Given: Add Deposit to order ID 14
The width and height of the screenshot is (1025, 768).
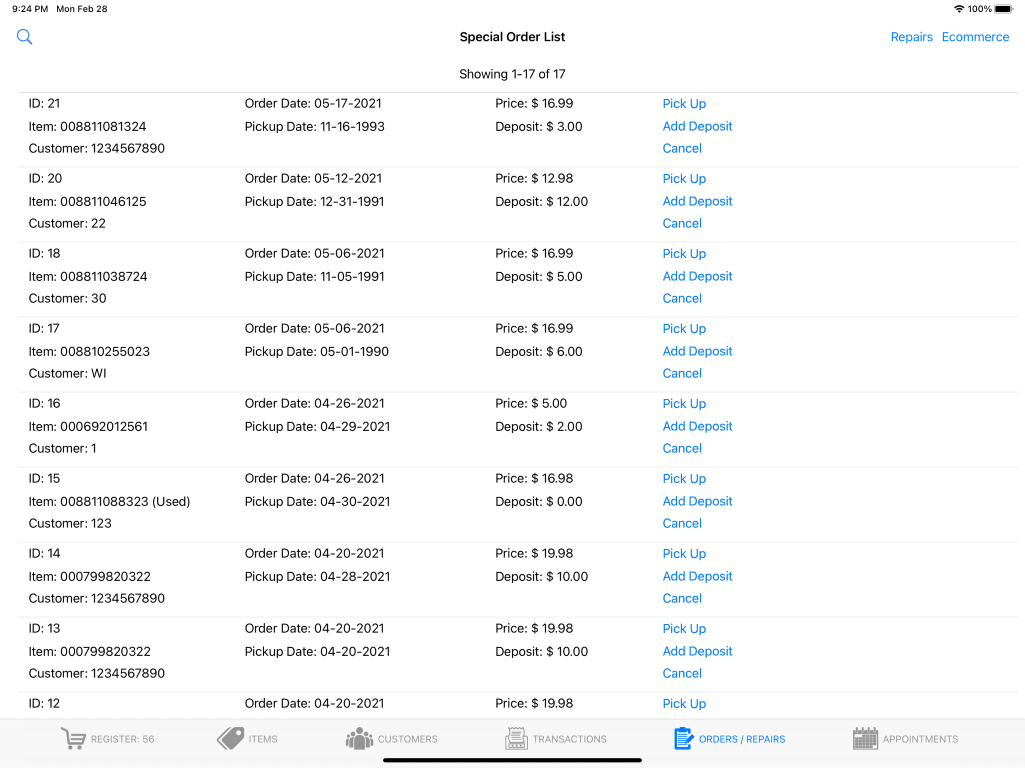Looking at the screenshot, I should [x=697, y=576].
